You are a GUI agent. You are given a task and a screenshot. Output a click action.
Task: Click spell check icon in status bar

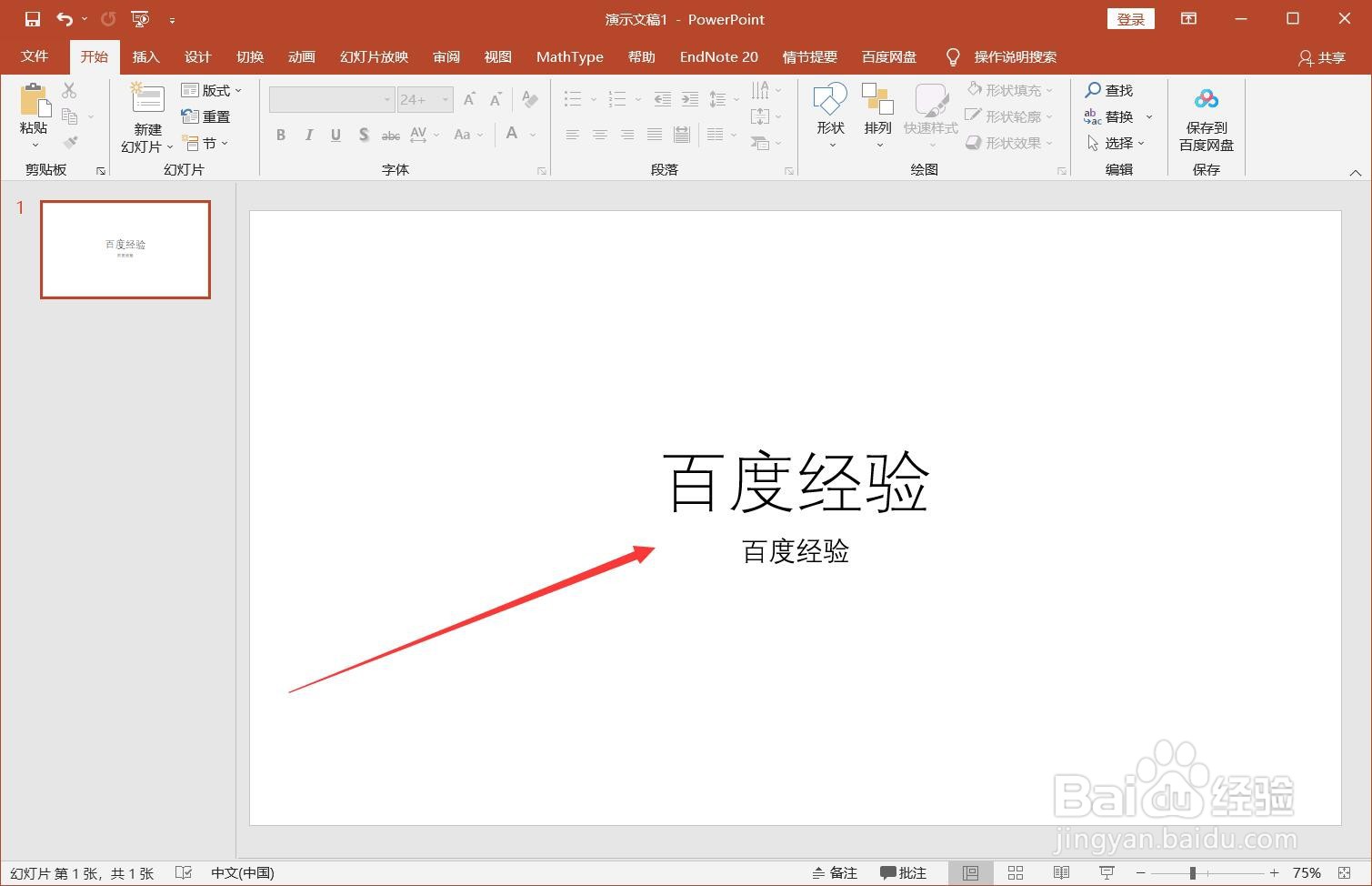coord(184,872)
